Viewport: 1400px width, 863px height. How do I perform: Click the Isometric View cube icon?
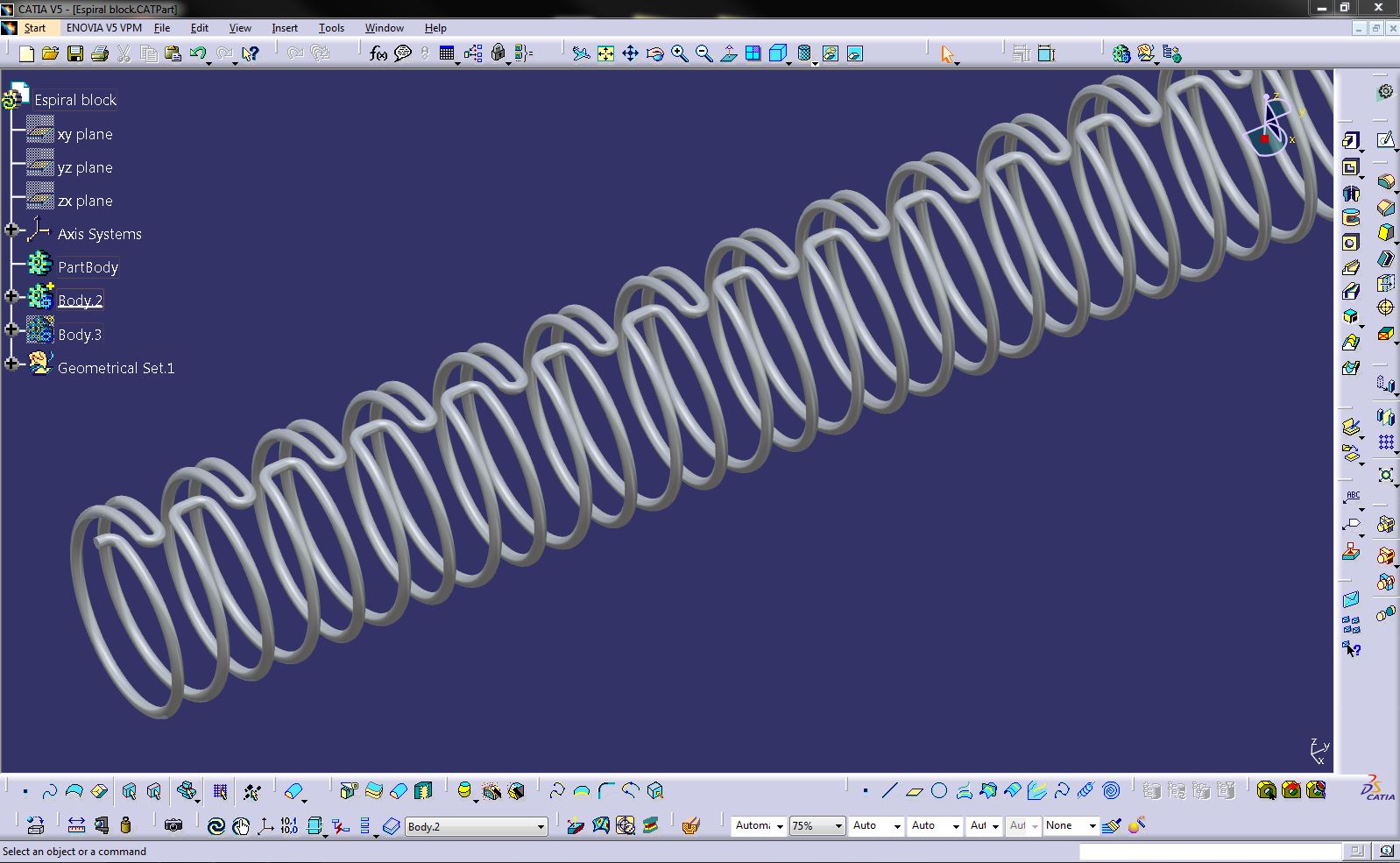[x=777, y=54]
